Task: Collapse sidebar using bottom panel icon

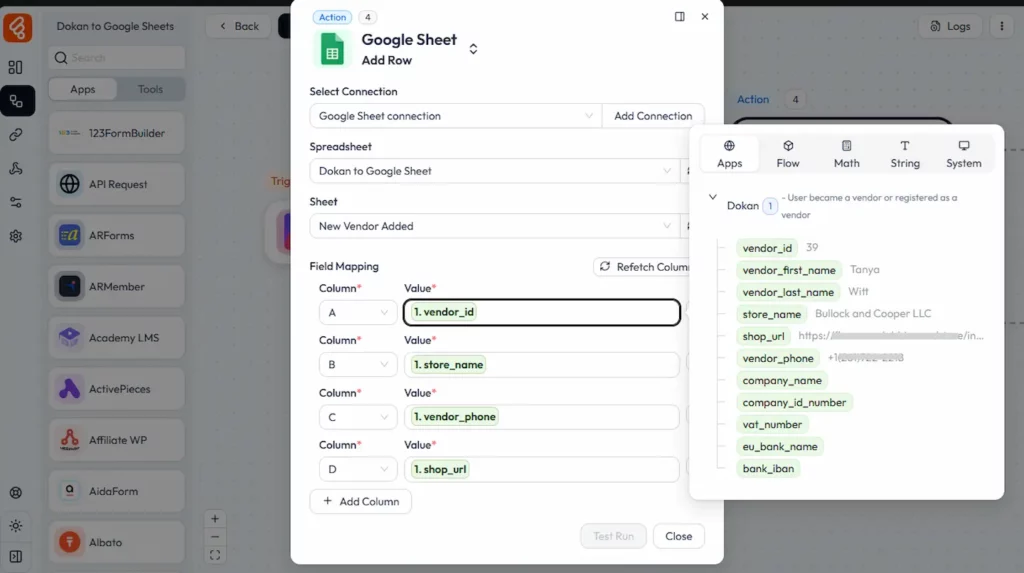Action: pos(16,557)
